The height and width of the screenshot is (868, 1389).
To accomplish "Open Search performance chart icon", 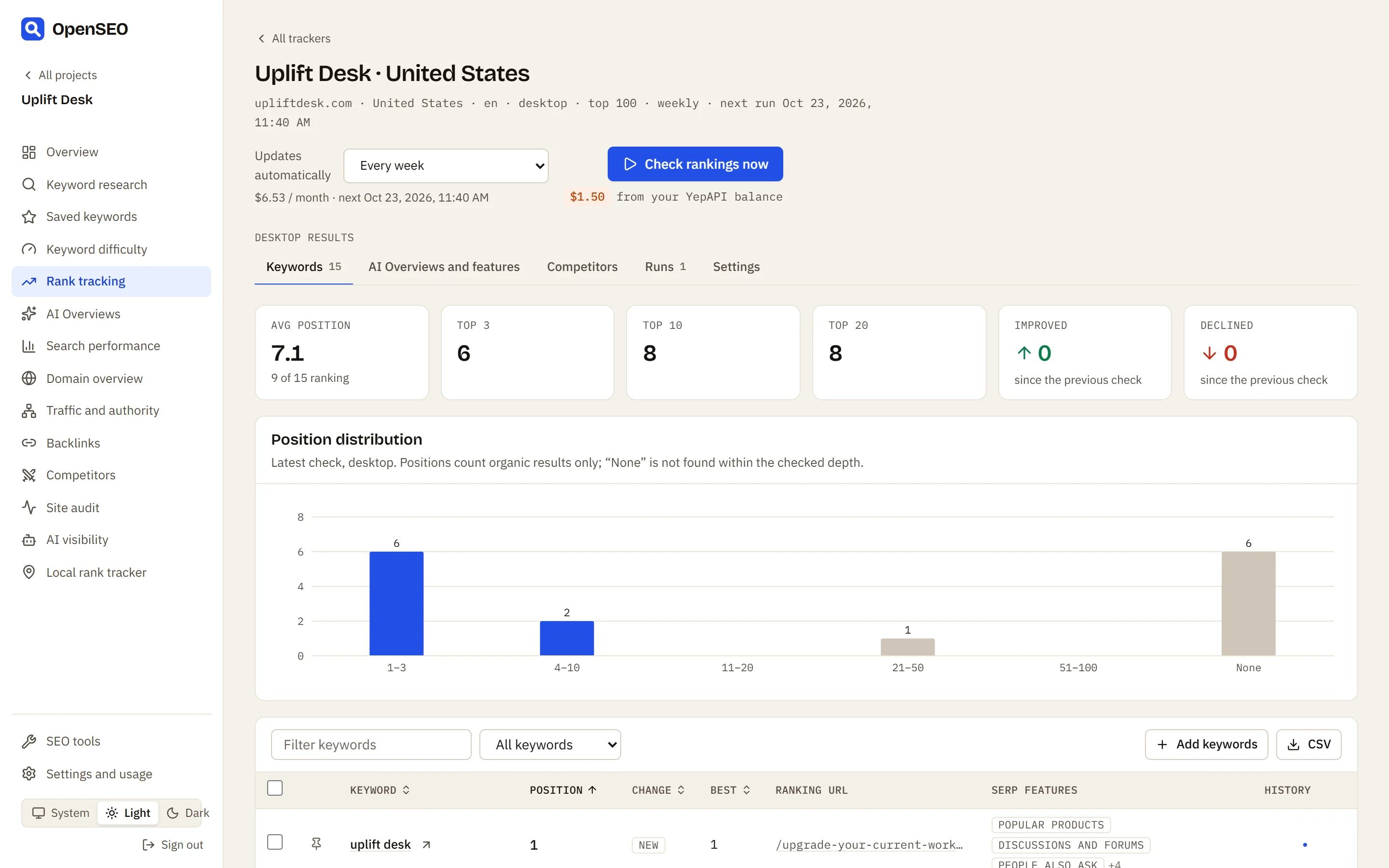I will click(x=29, y=346).
